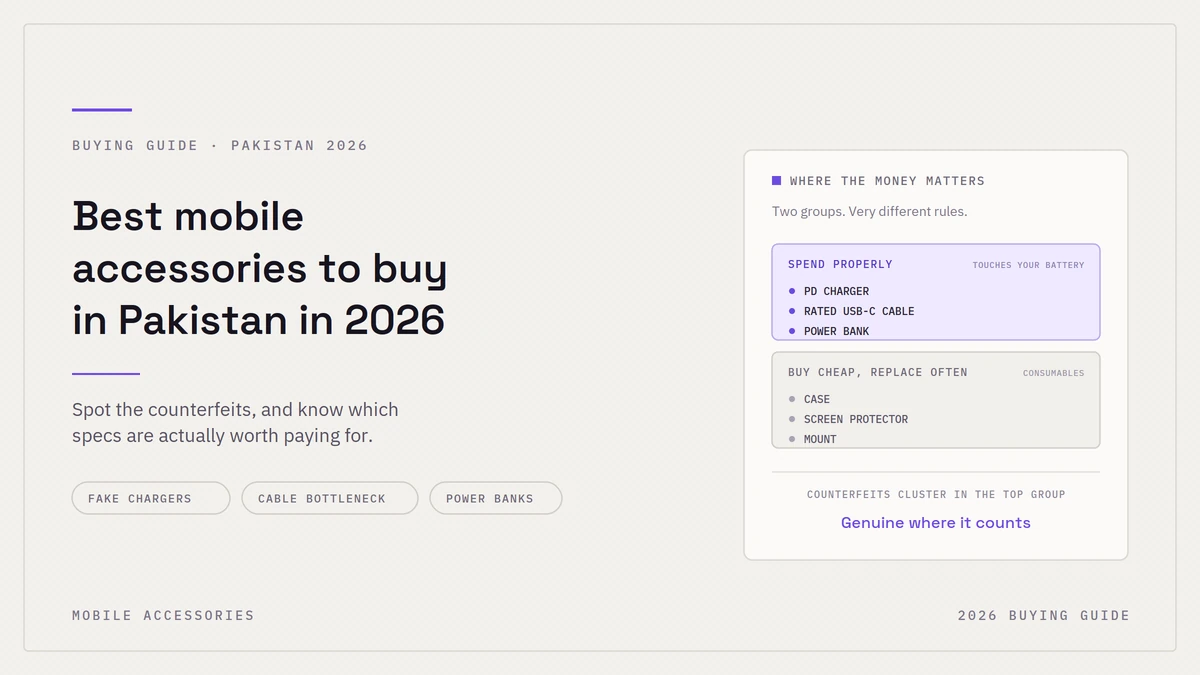Viewport: 1200px width, 675px height.
Task: Click the 2026 BUYING GUIDE footer text
Action: 1044,615
